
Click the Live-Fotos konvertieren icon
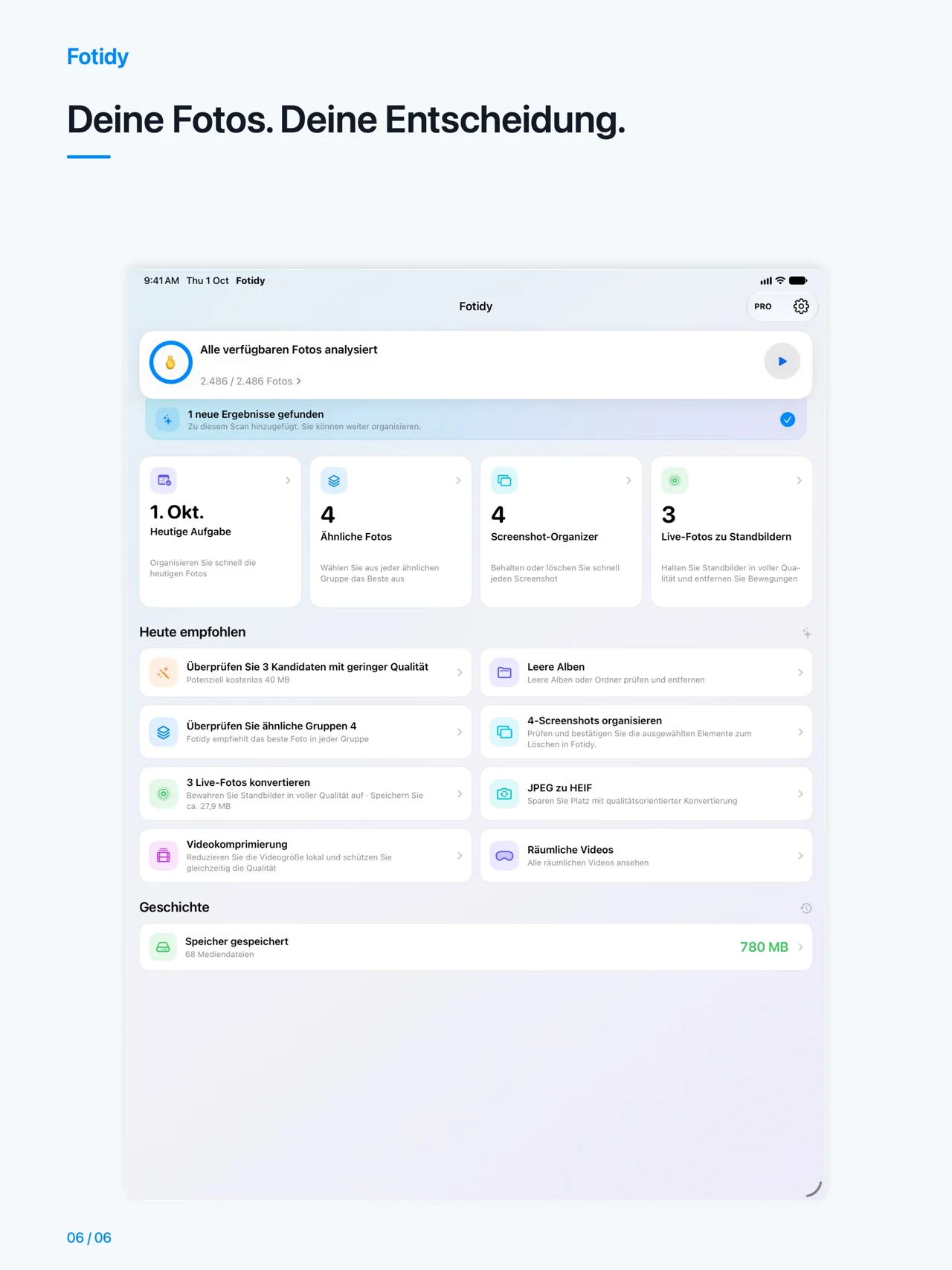click(164, 794)
